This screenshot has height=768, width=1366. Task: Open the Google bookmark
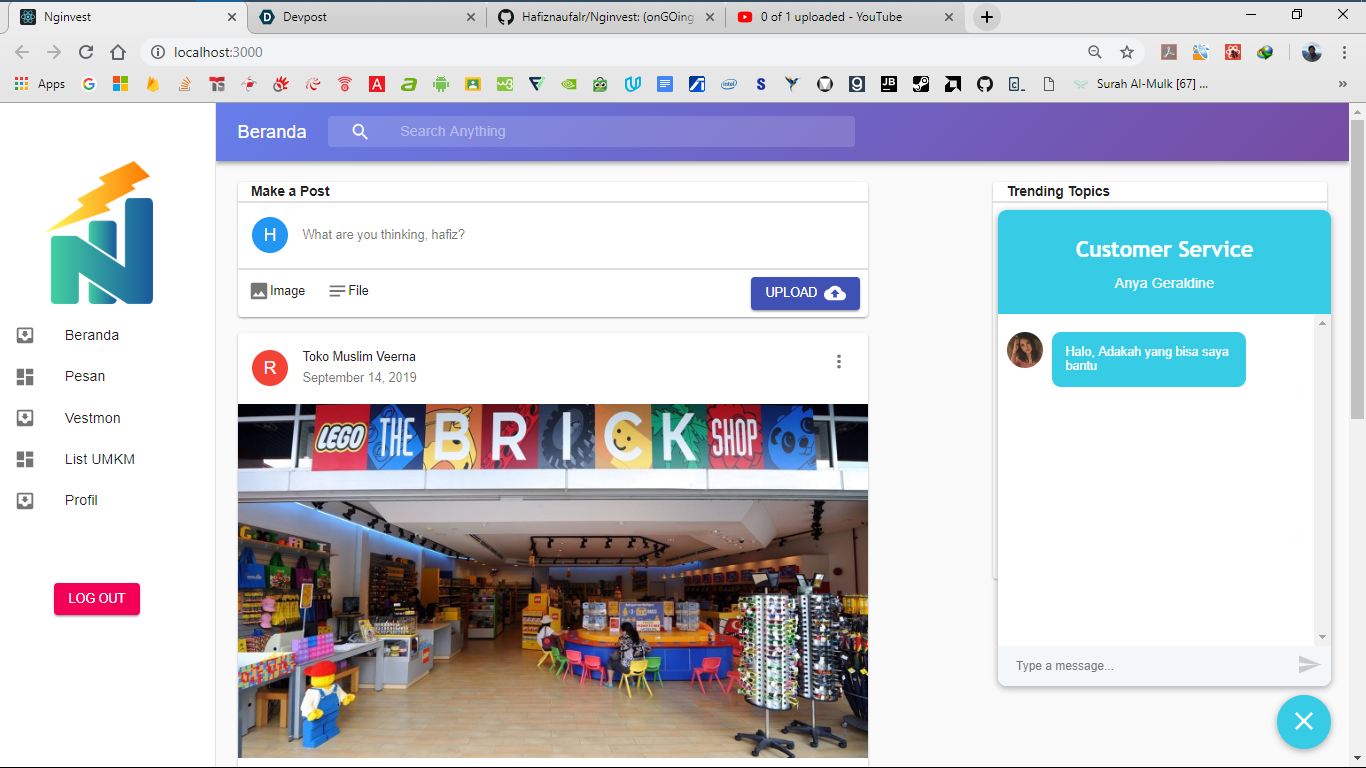(x=88, y=84)
